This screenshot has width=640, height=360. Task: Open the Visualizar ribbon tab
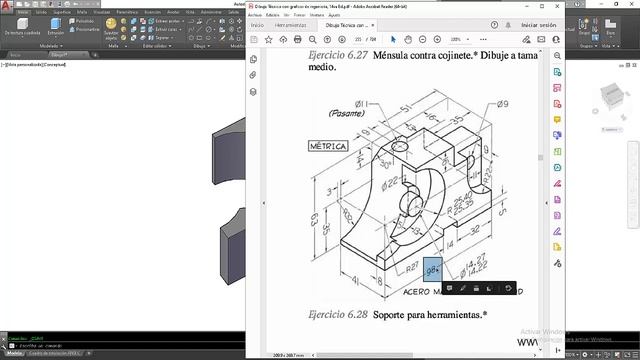102,12
